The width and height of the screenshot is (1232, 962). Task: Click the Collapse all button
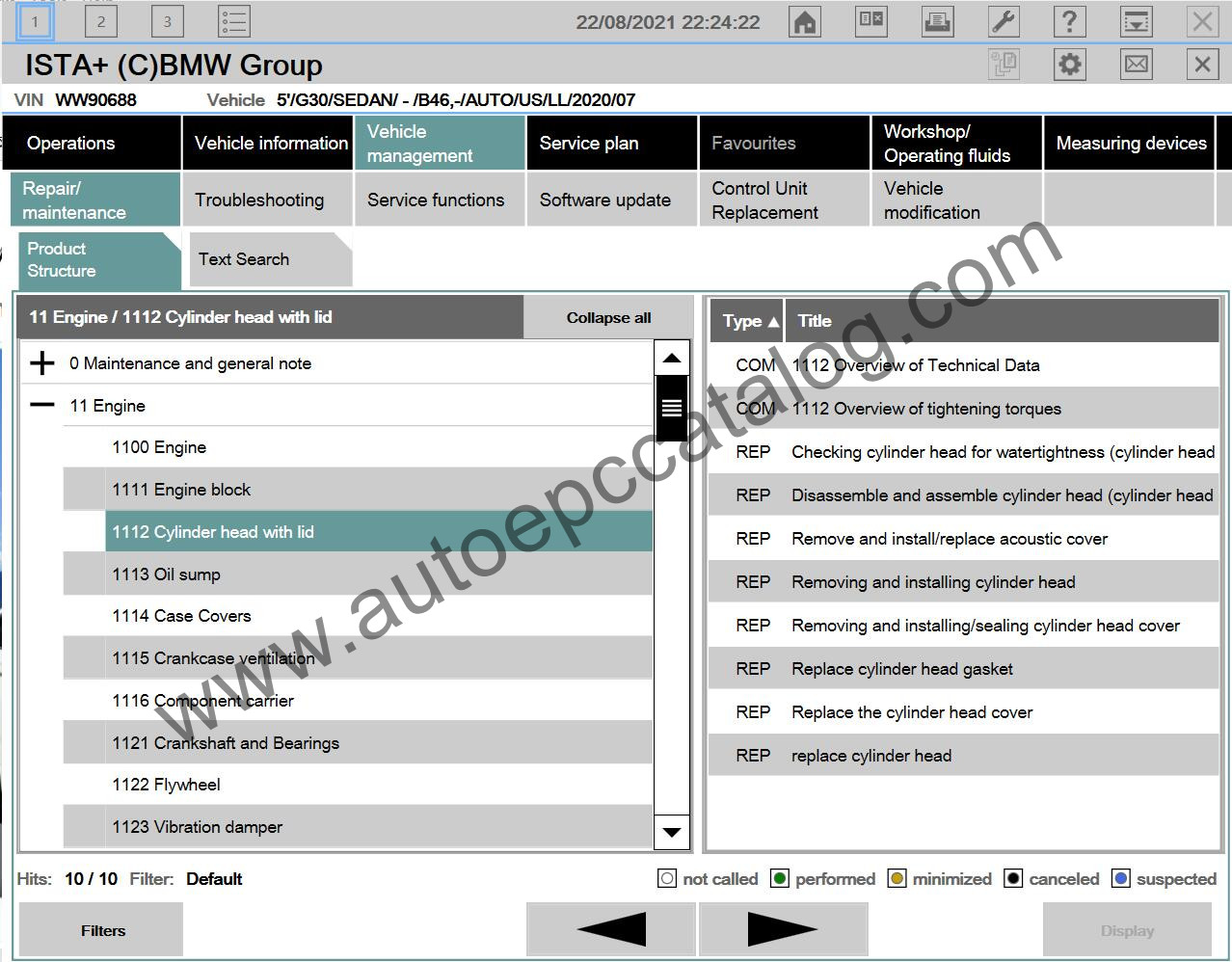click(608, 317)
